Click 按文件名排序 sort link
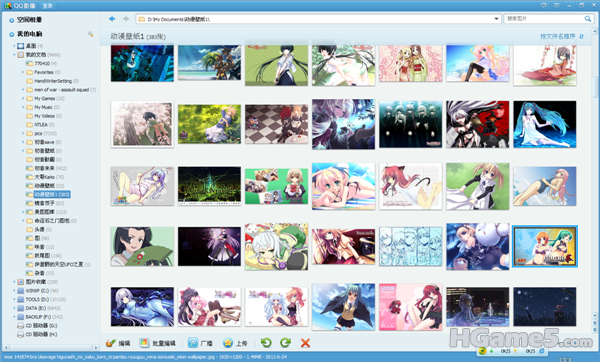This screenshot has height=362, width=600. (558, 36)
